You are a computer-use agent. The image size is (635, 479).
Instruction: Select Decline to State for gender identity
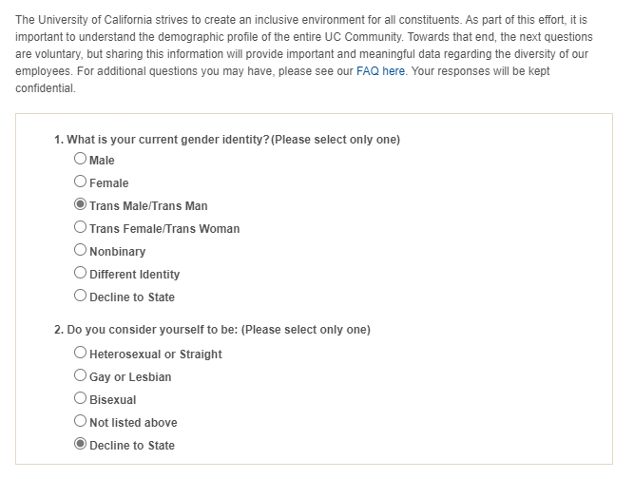point(80,295)
